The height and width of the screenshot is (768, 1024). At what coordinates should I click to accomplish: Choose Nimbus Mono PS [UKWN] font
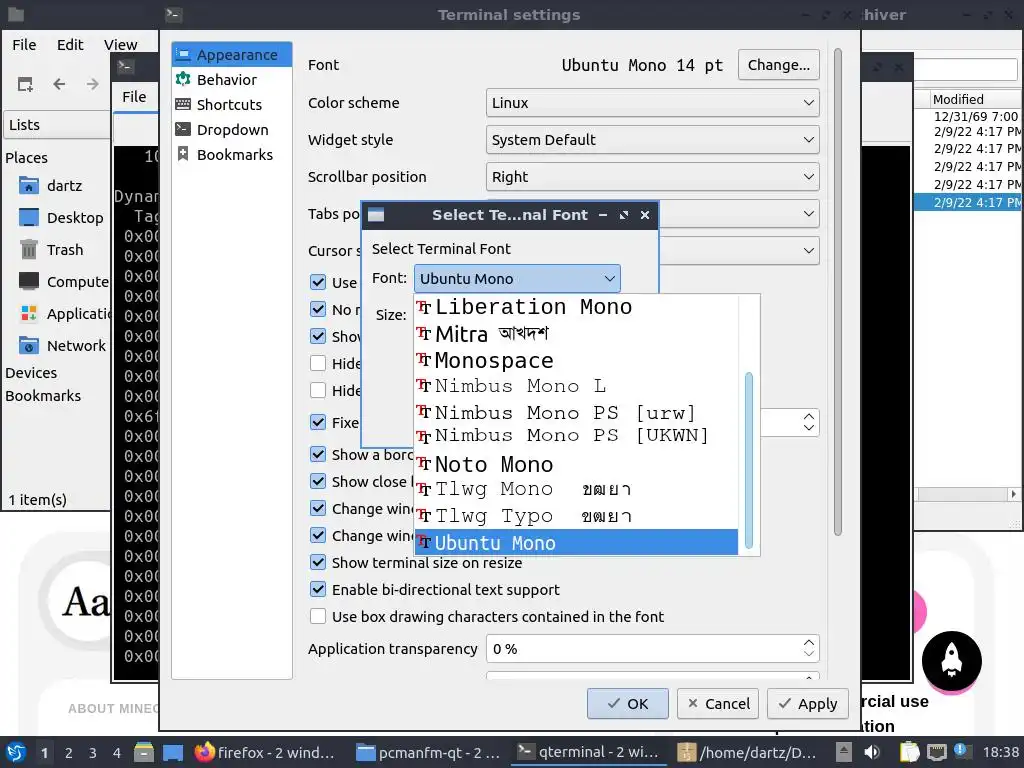(577, 436)
